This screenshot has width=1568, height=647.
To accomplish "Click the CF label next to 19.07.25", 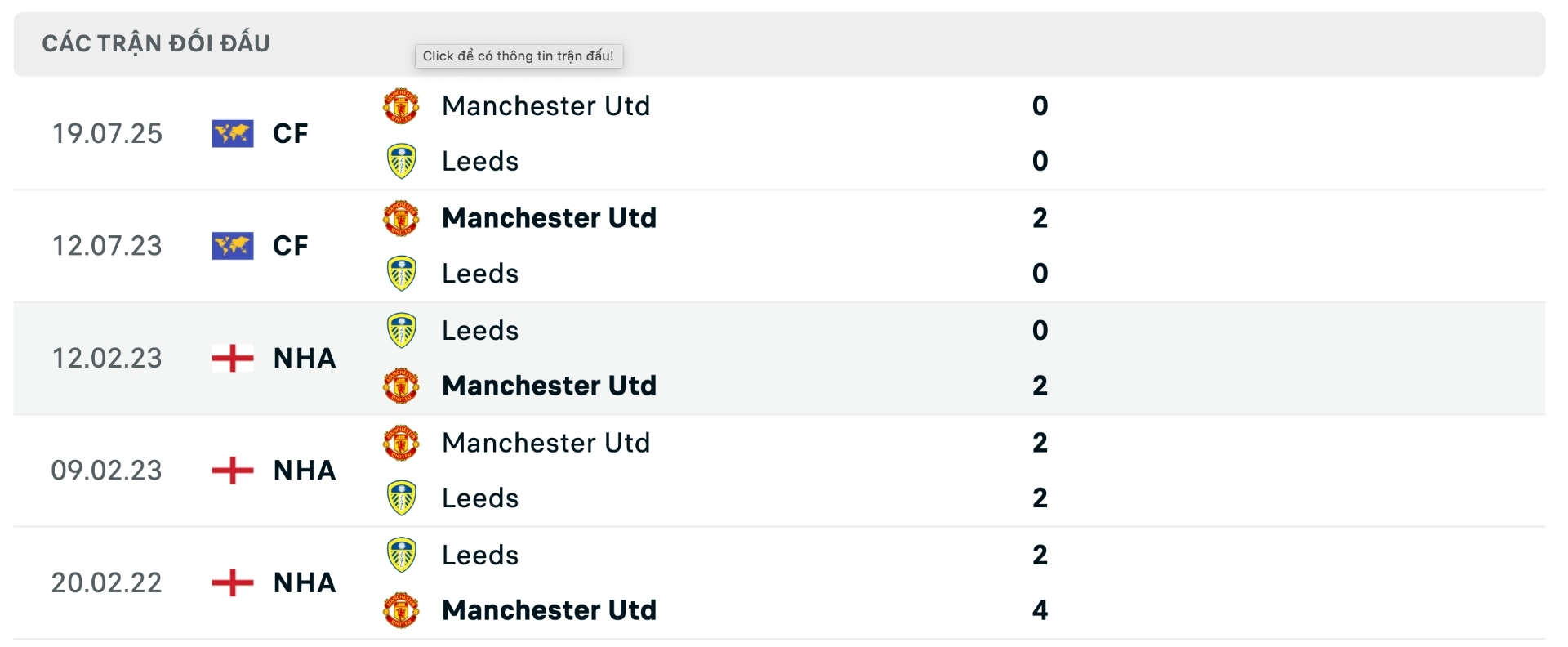I will [289, 133].
